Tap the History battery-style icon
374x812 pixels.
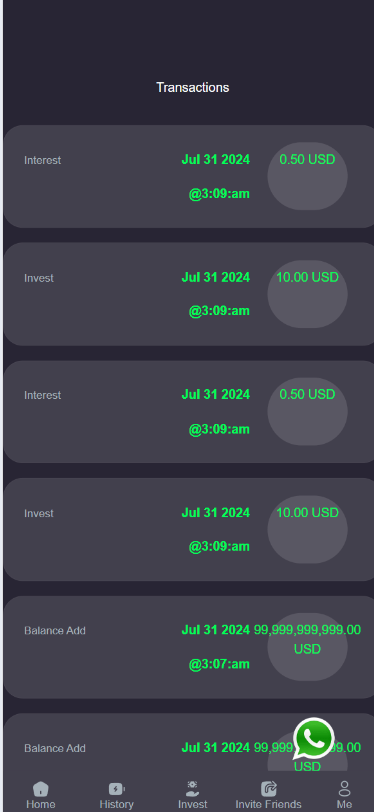click(x=117, y=789)
